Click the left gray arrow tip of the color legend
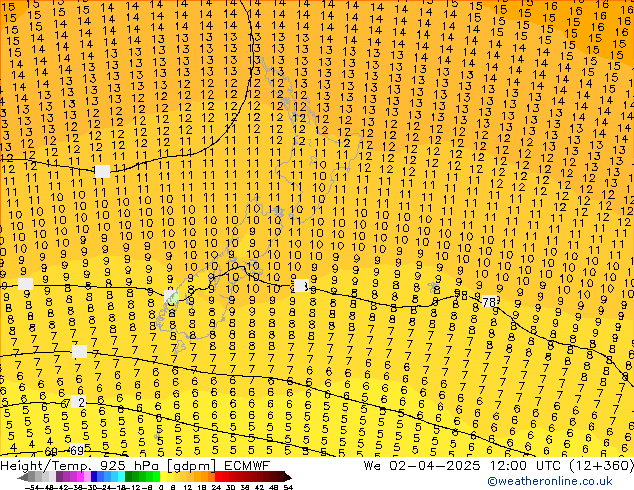 click(x=21, y=478)
